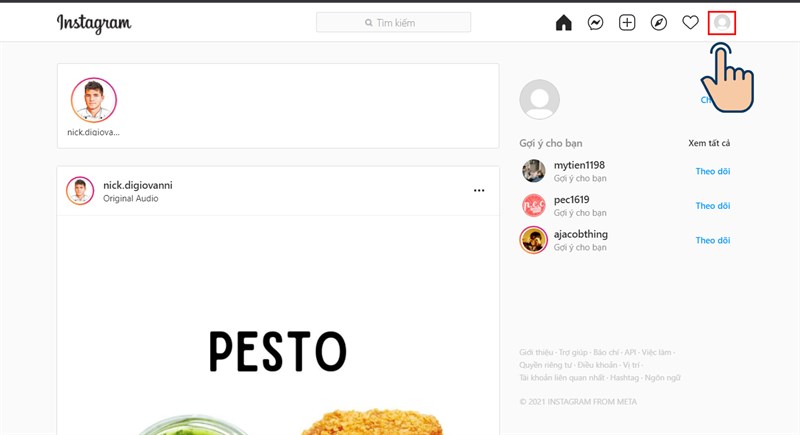Image resolution: width=800 pixels, height=435 pixels.
Task: Follow mytien1198 with Theo dõi
Action: point(713,171)
